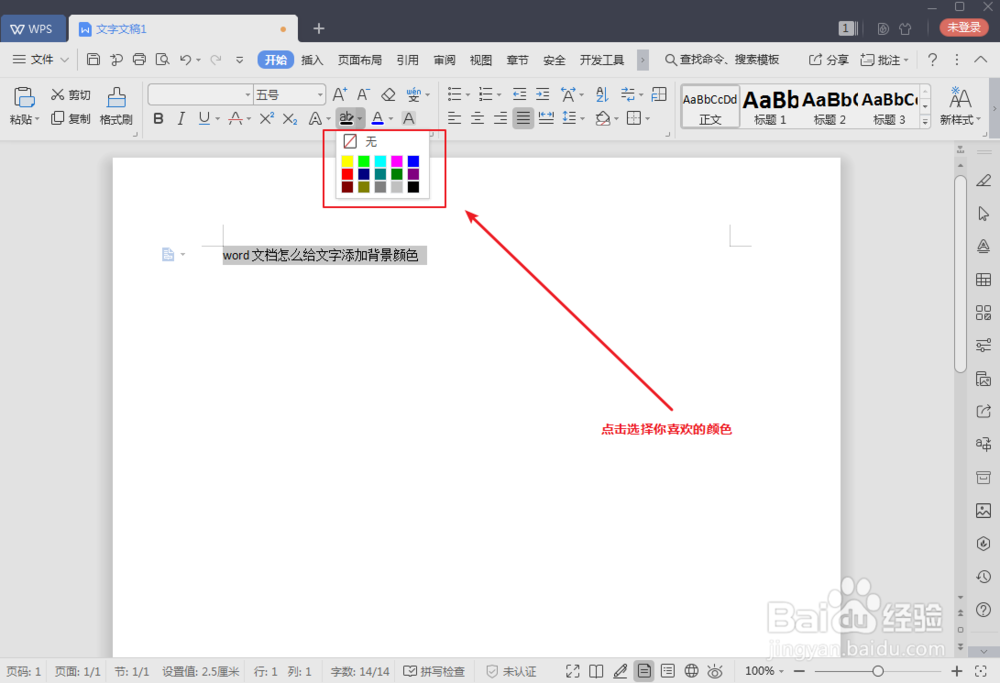Click the Subscript icon

pos(290,118)
